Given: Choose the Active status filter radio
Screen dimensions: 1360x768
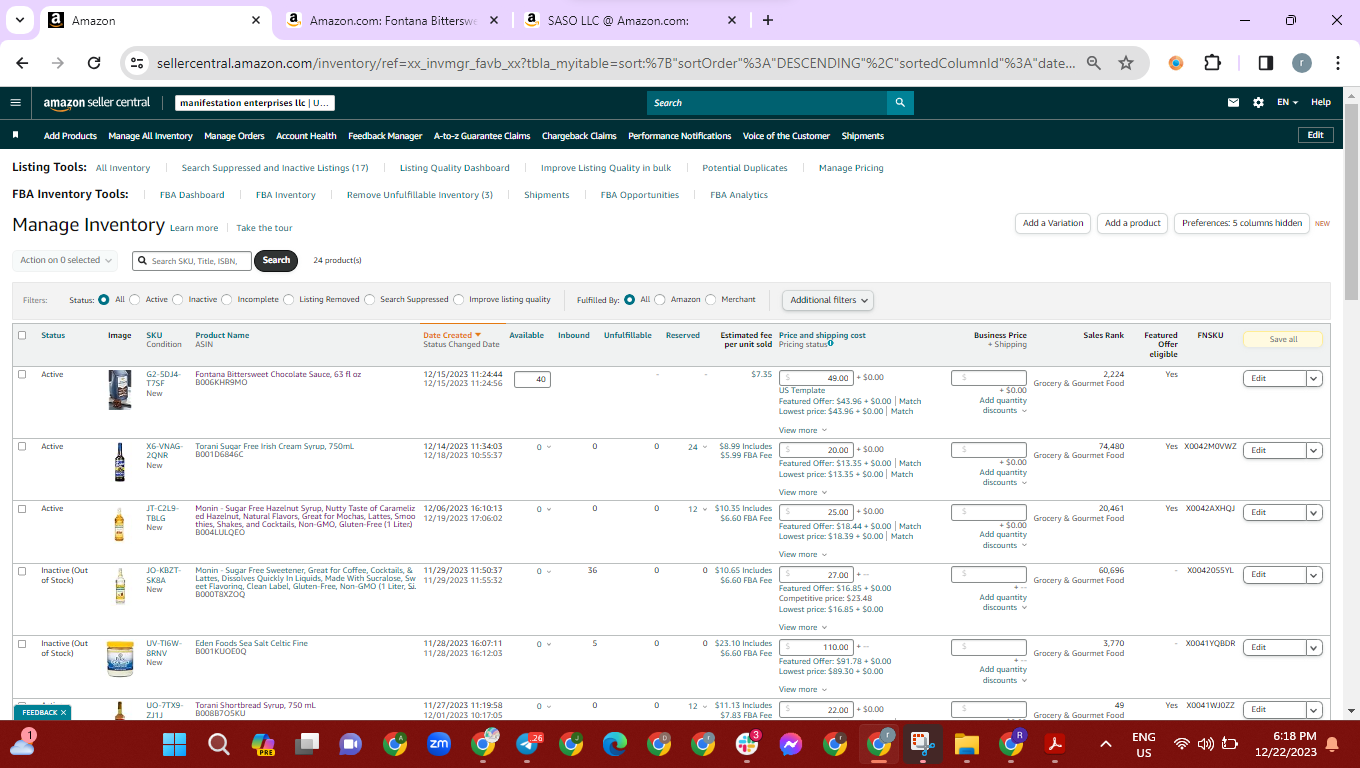Looking at the screenshot, I should click(x=135, y=299).
